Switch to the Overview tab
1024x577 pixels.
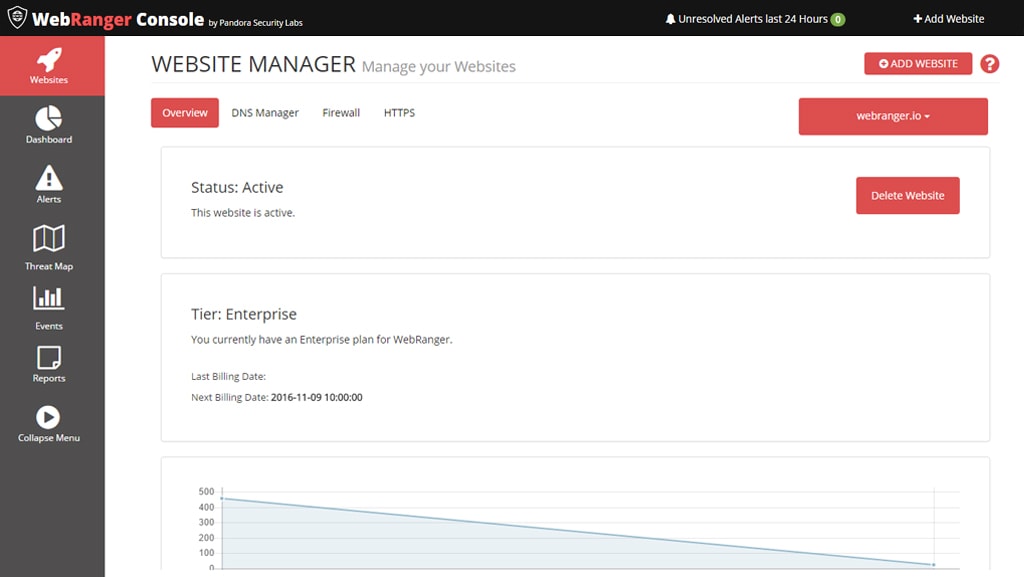coord(185,113)
